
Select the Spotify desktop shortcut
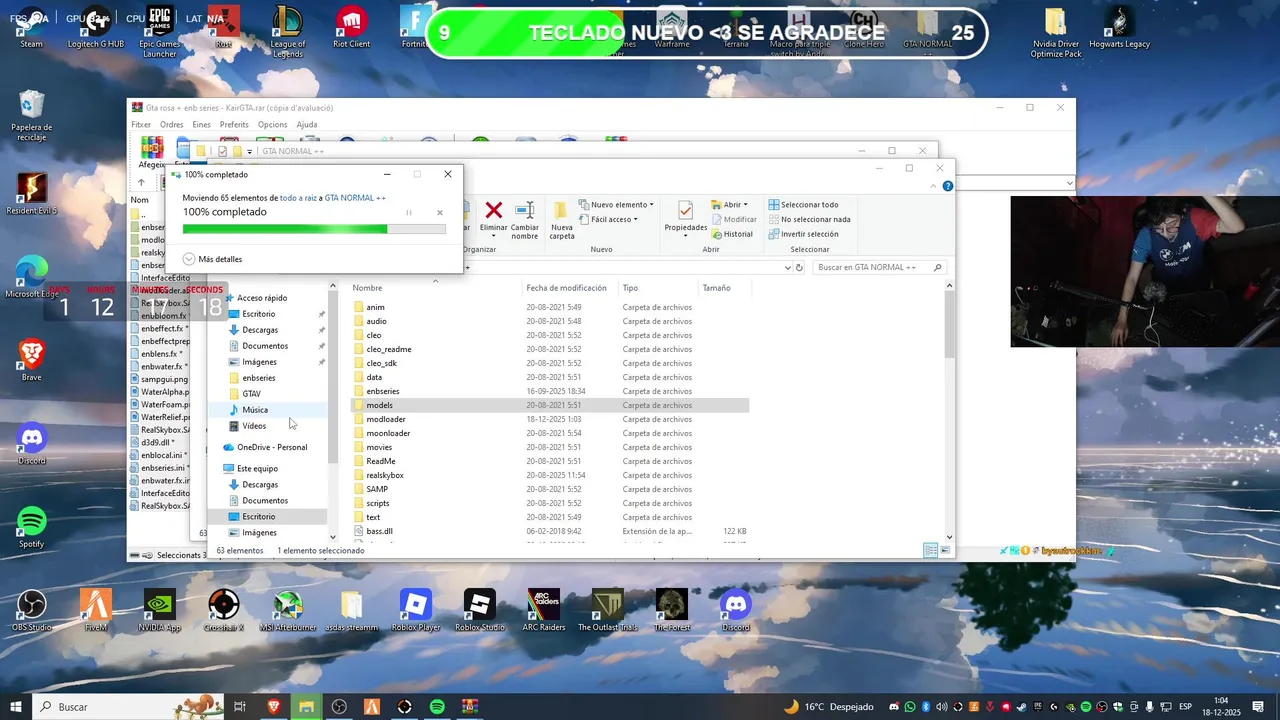(x=32, y=527)
